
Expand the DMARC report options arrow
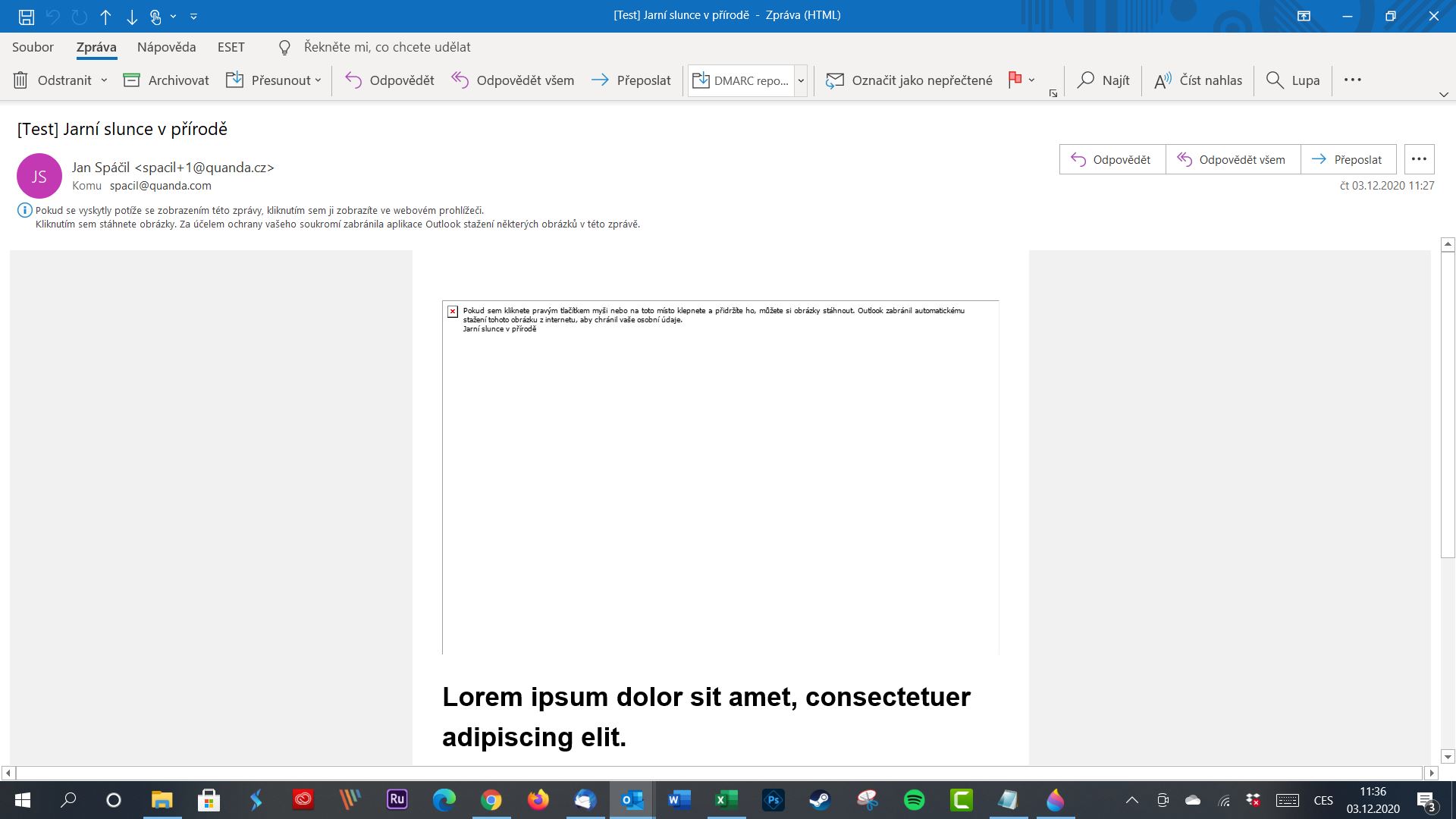(802, 80)
